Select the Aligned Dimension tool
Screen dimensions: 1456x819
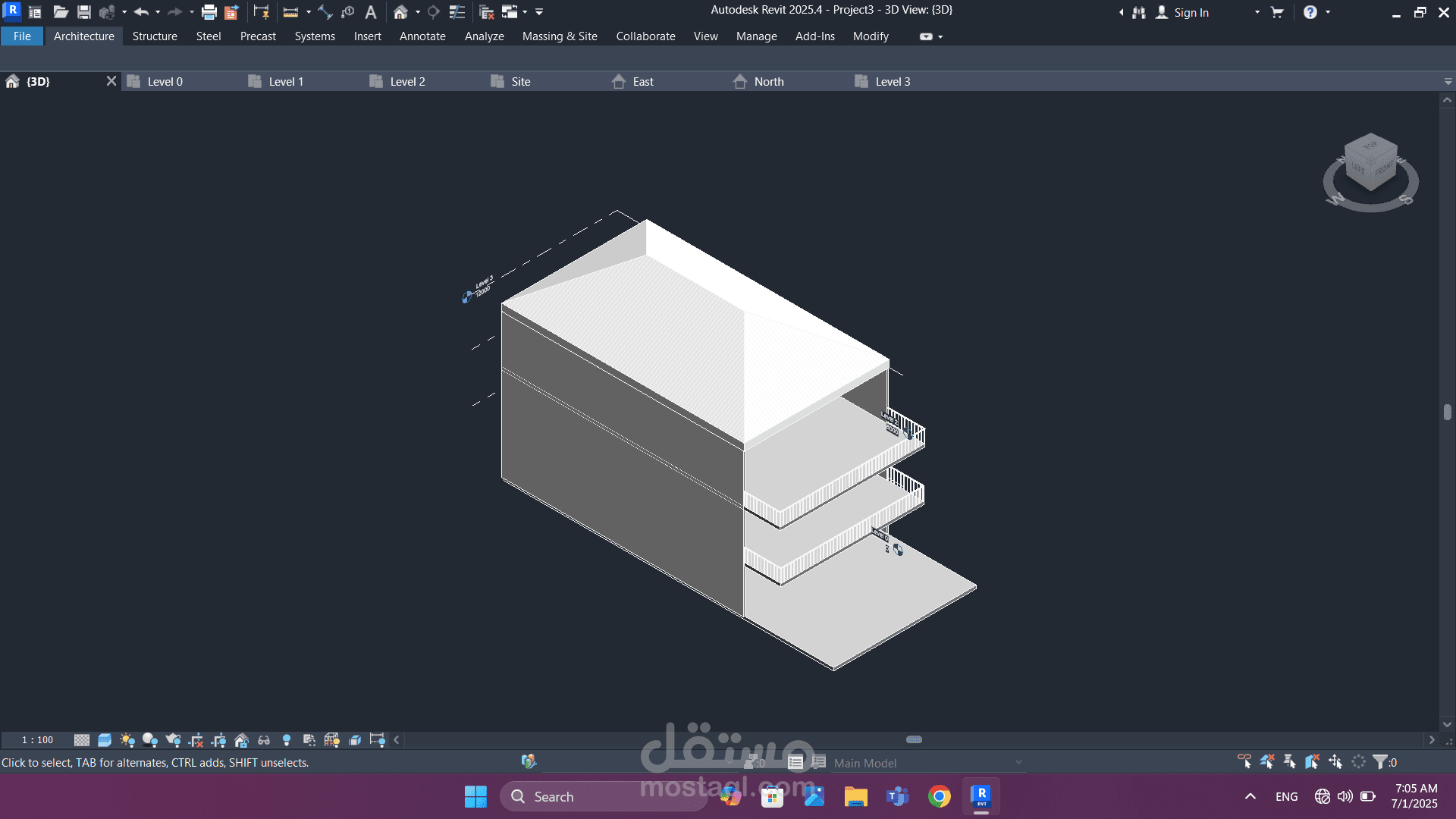click(325, 12)
